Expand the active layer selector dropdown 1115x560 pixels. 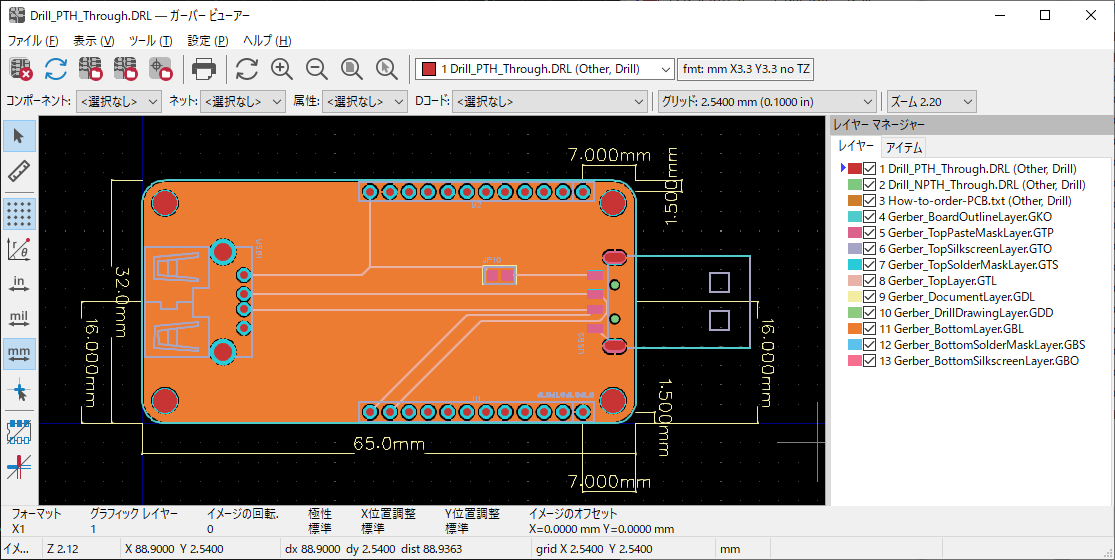pyautogui.click(x=666, y=69)
